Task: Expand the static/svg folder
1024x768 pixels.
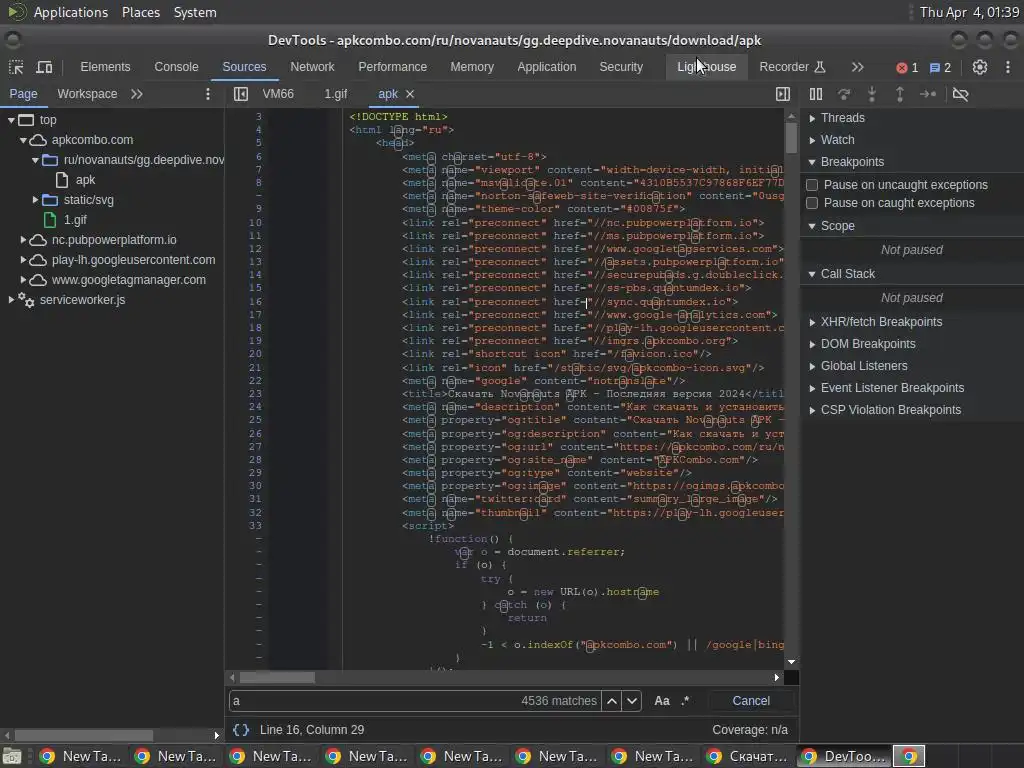Action: tap(36, 200)
